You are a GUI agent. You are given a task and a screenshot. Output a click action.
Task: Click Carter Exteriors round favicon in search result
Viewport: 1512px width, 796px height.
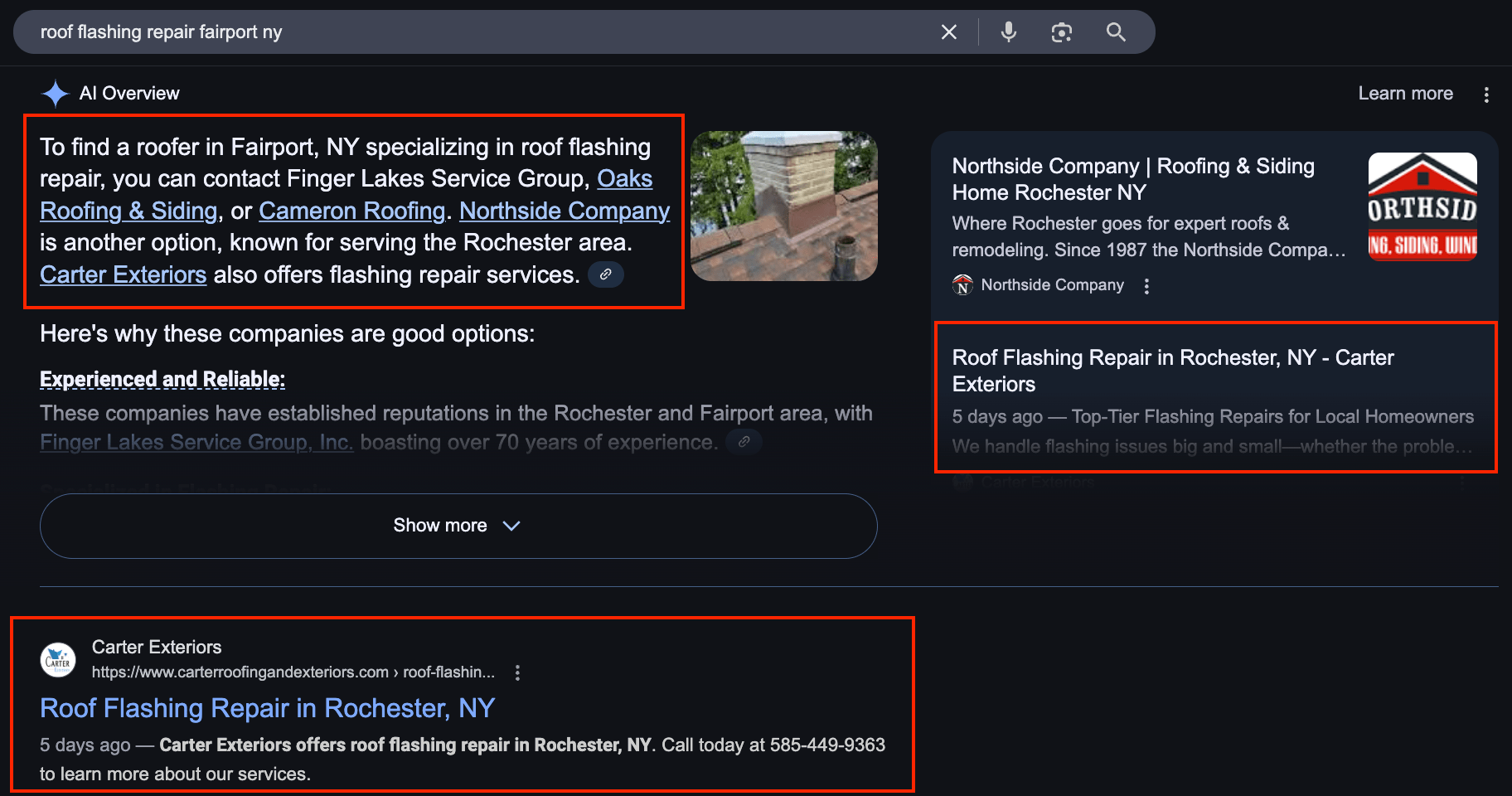(x=58, y=660)
